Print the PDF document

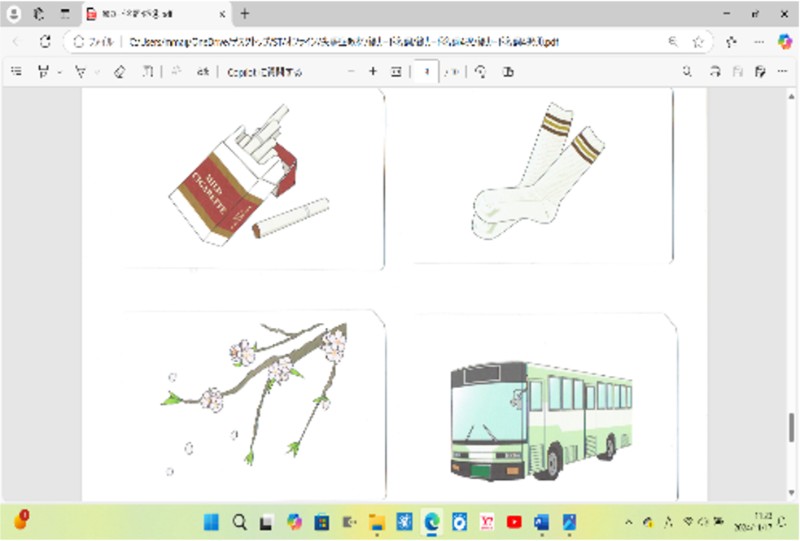coord(714,72)
